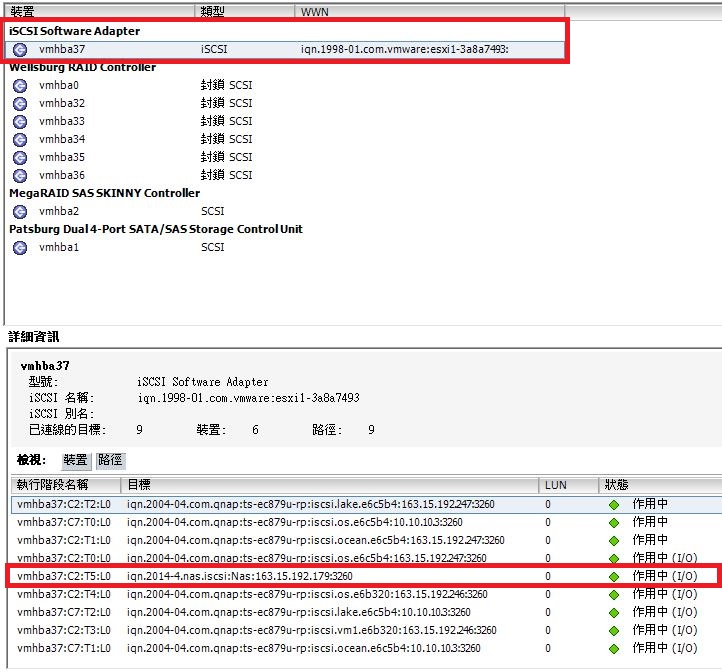Click the vmhba36 adapter icon

click(x=20, y=175)
